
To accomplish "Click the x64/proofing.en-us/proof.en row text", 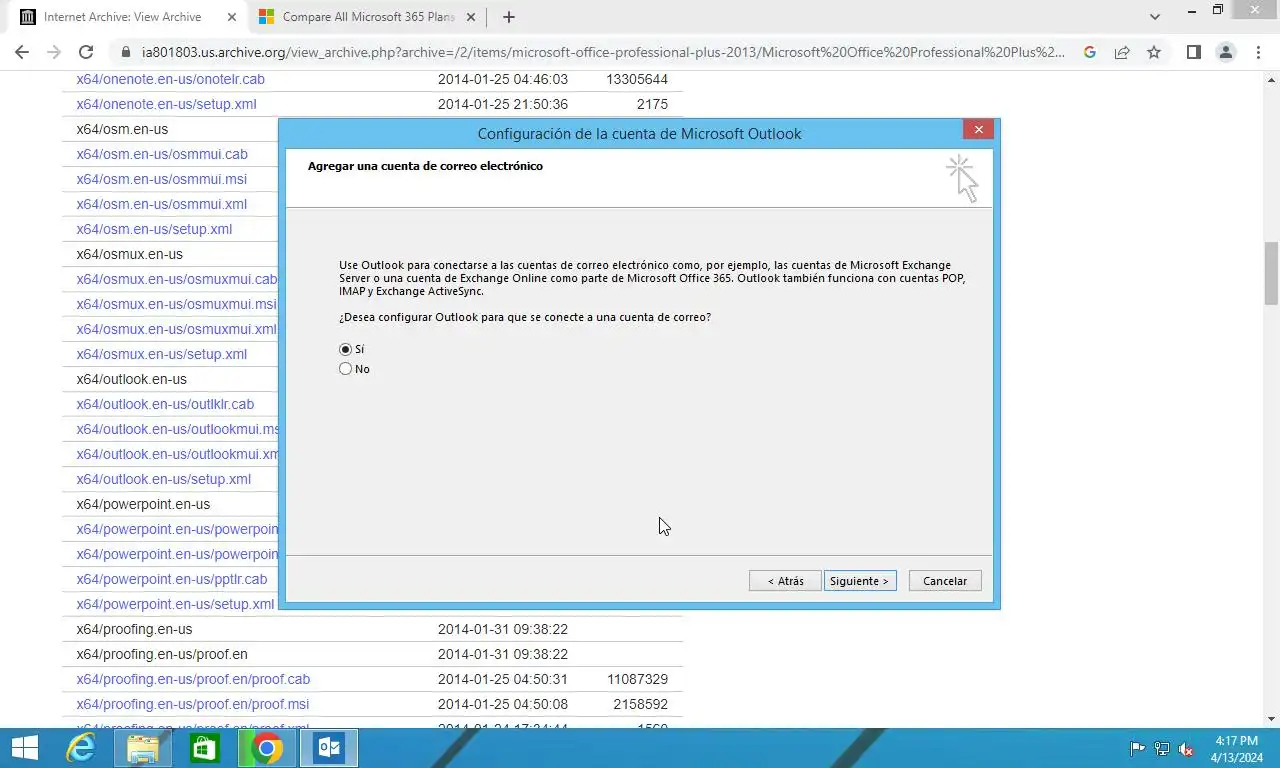I will coord(162,654).
